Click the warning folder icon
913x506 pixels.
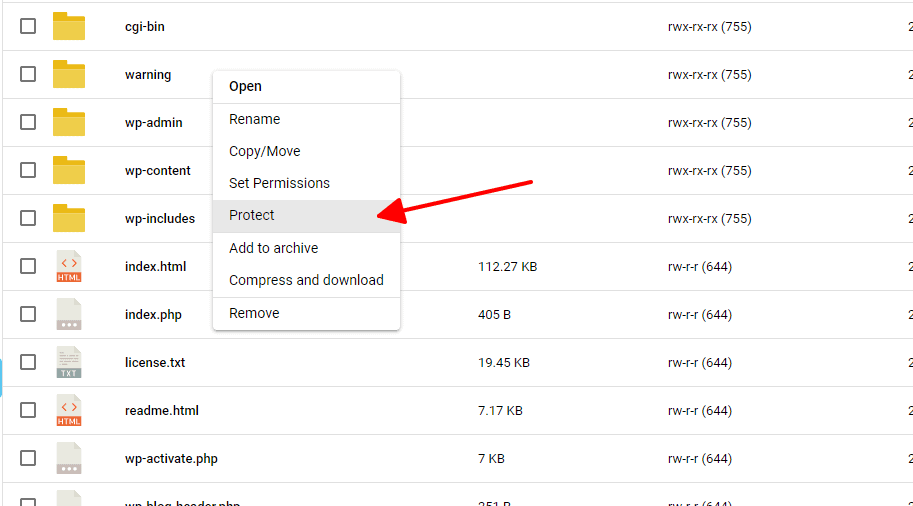69,75
